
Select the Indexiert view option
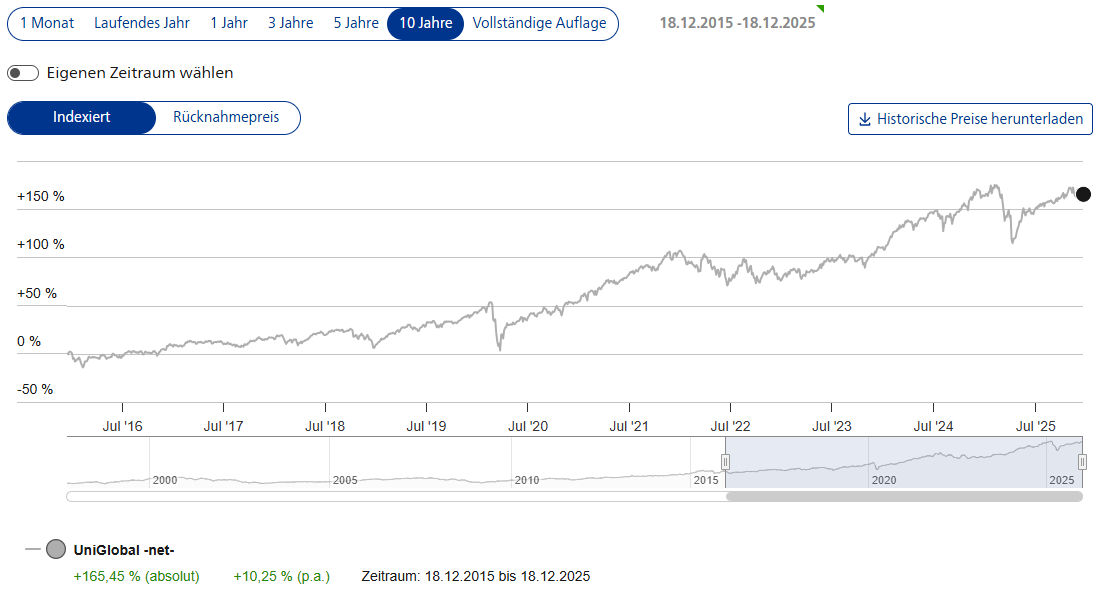pos(82,118)
